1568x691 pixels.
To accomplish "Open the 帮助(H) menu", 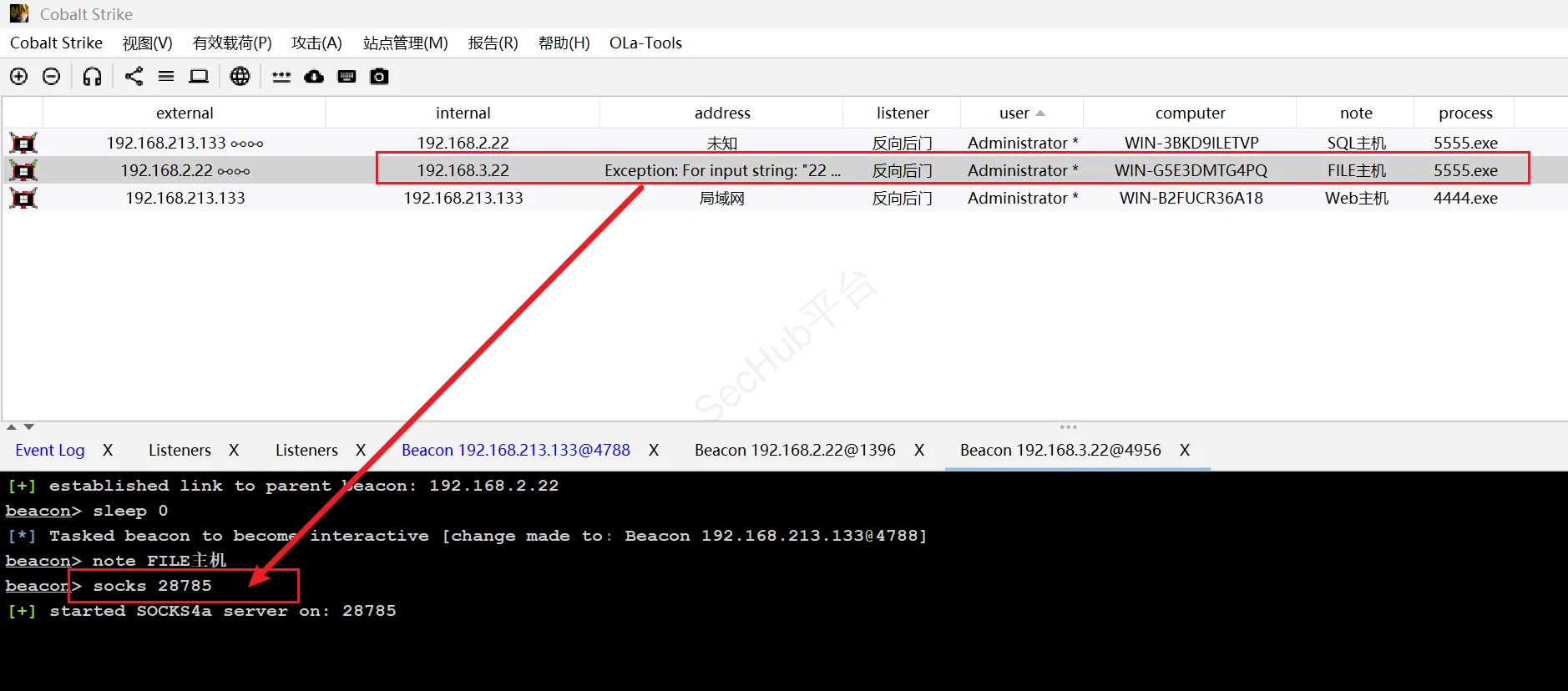I will [564, 43].
